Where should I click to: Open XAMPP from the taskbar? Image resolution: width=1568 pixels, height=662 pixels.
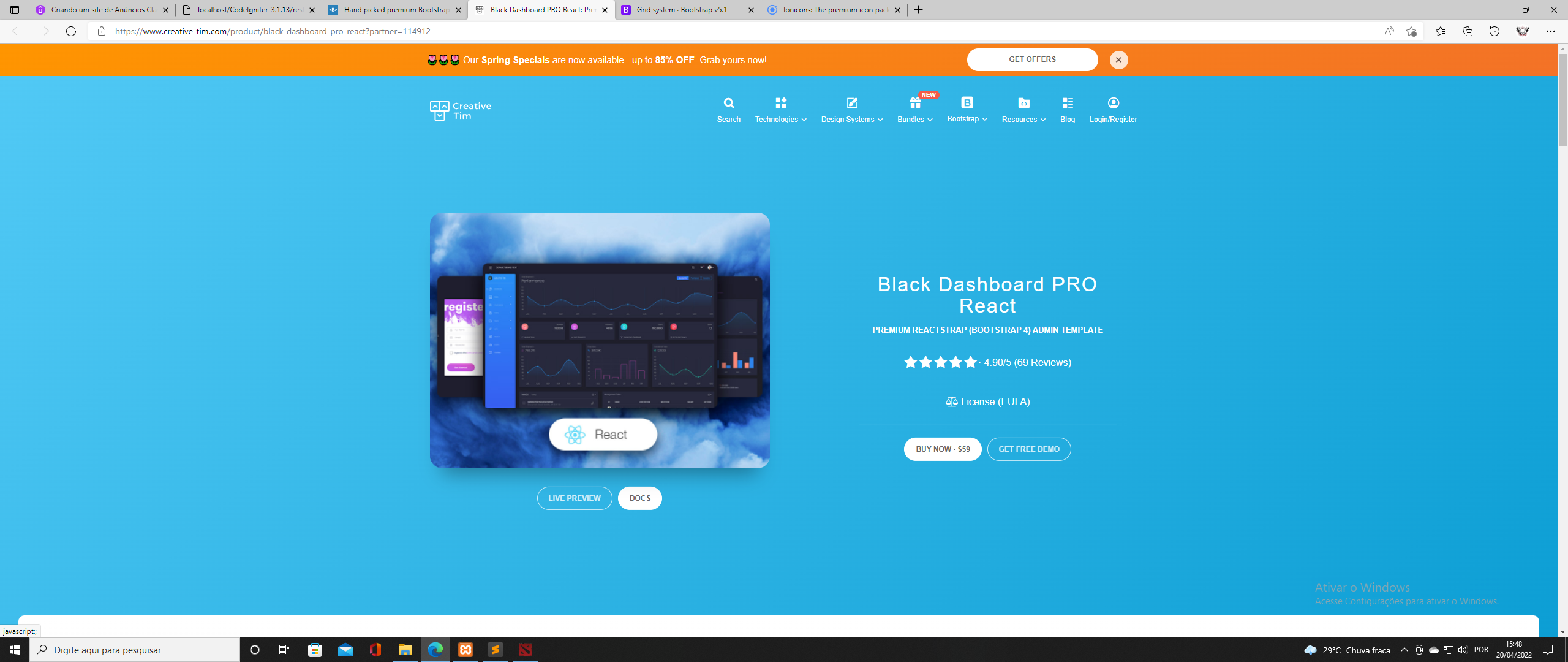point(466,650)
